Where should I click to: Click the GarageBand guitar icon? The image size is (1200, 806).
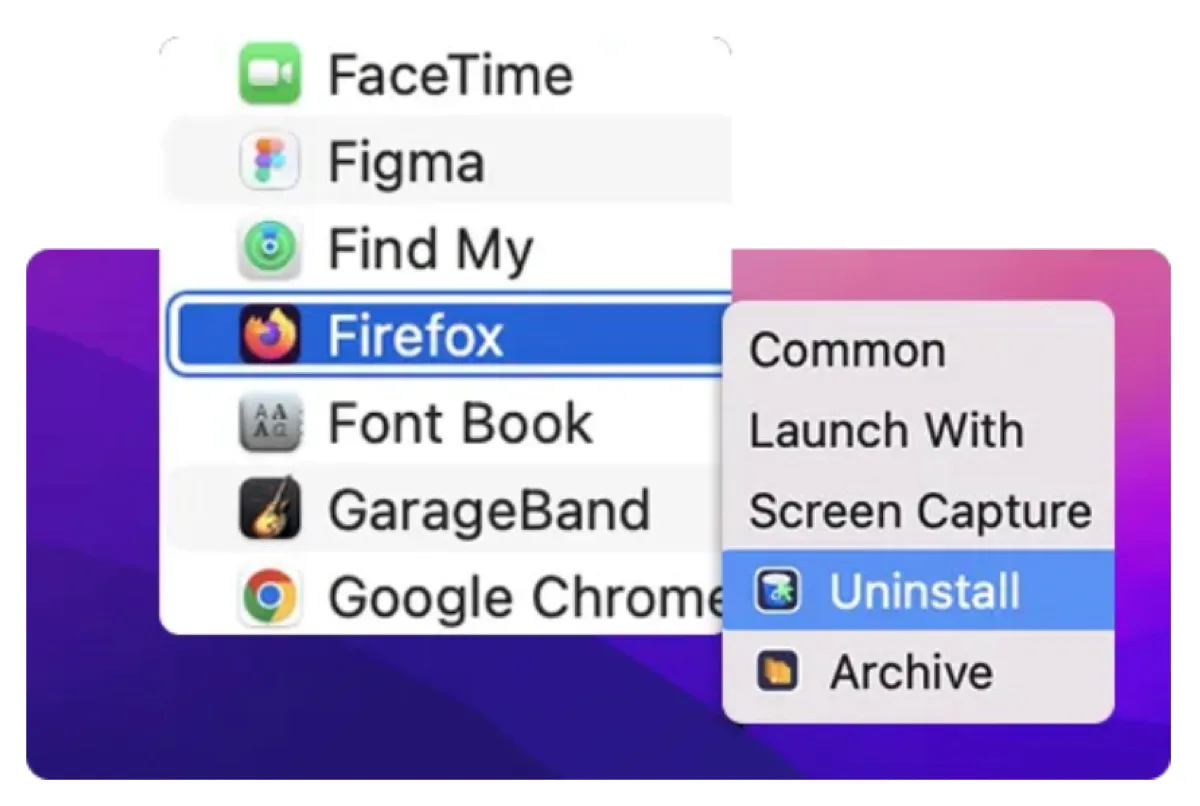coord(269,510)
